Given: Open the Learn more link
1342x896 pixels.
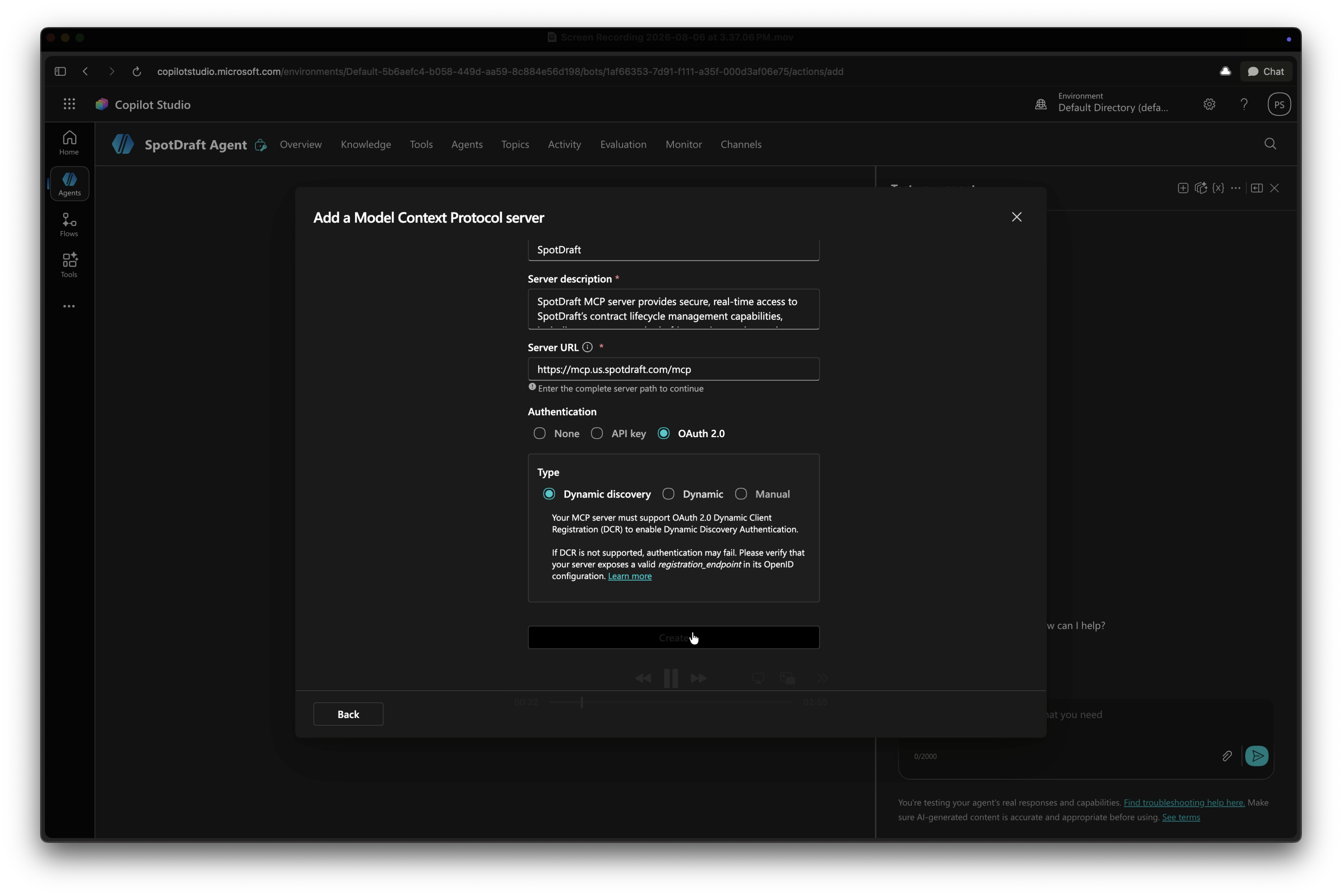Looking at the screenshot, I should coord(629,576).
